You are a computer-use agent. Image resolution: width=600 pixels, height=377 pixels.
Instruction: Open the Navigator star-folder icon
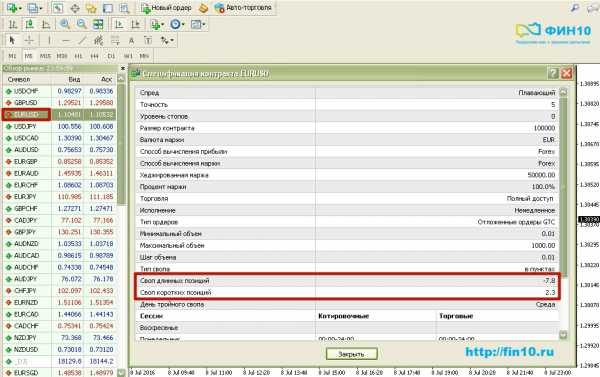point(91,8)
